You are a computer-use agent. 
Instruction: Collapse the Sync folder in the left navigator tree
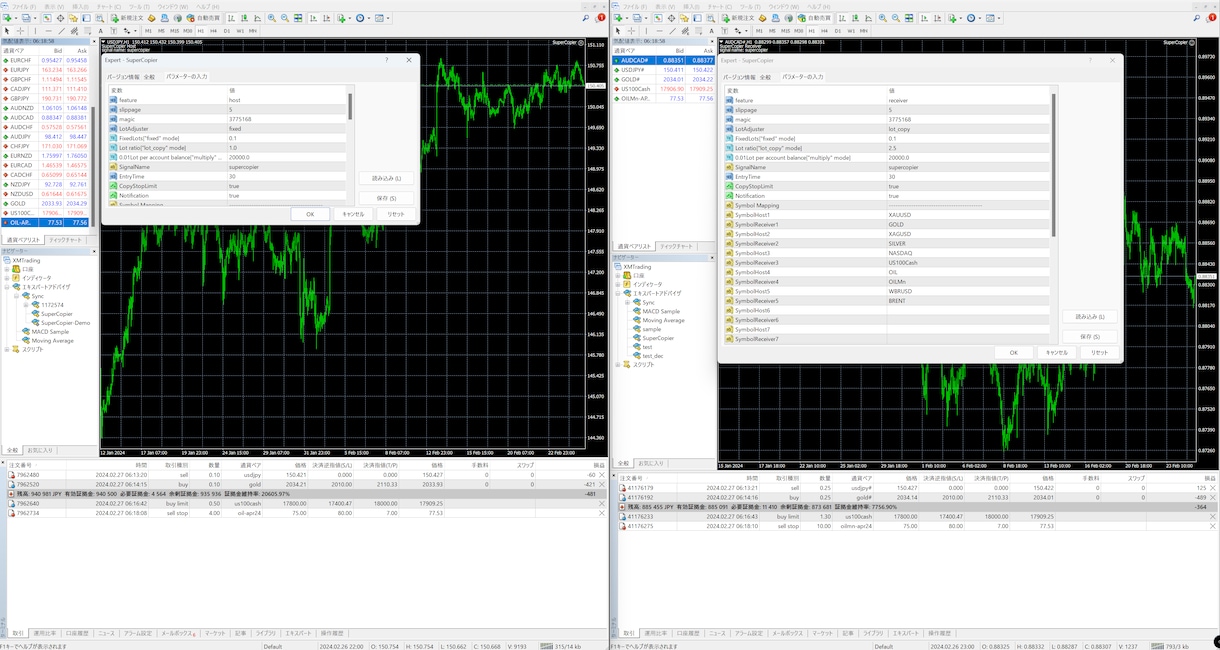(17, 296)
